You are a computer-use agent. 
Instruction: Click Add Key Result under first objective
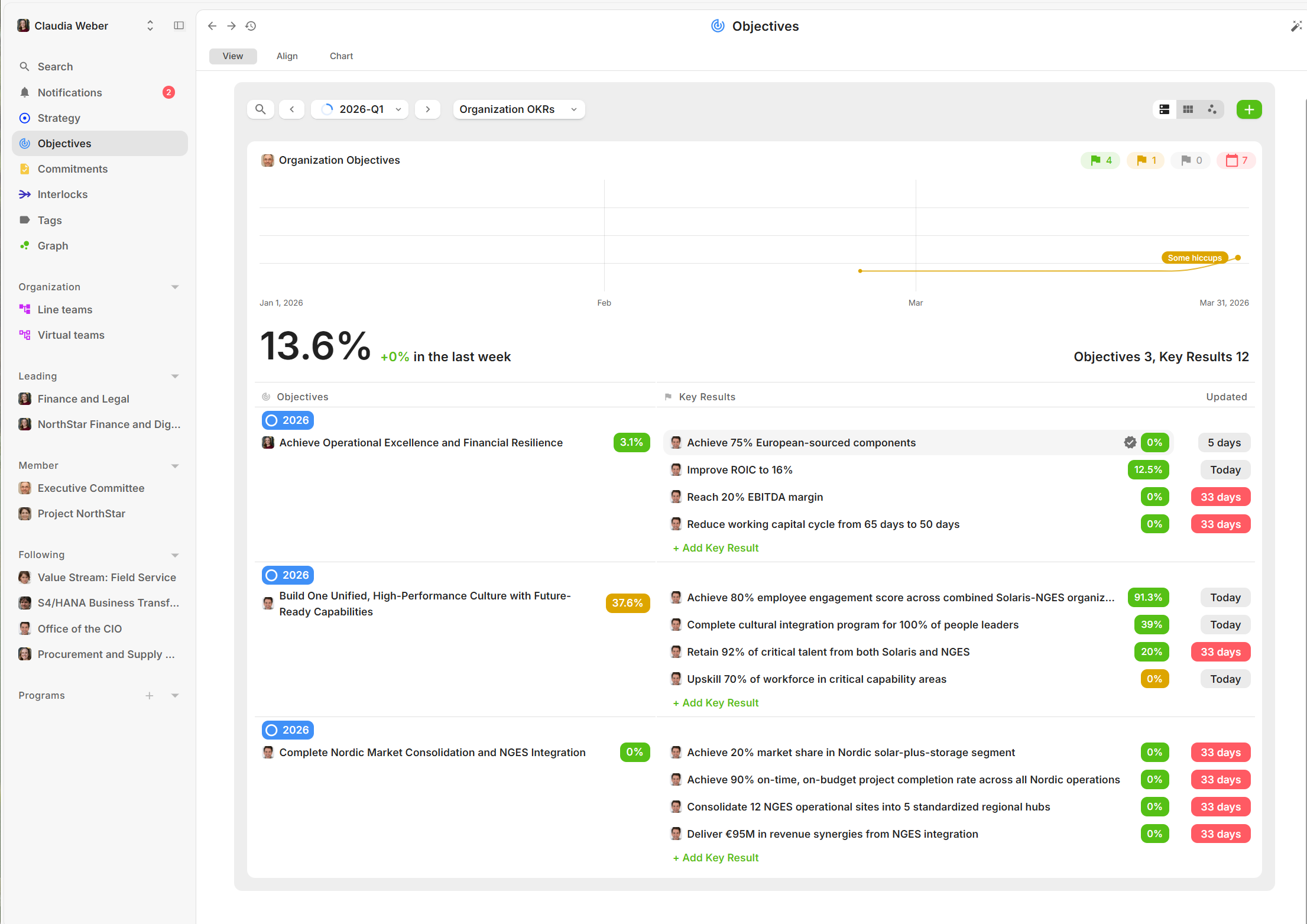point(715,548)
